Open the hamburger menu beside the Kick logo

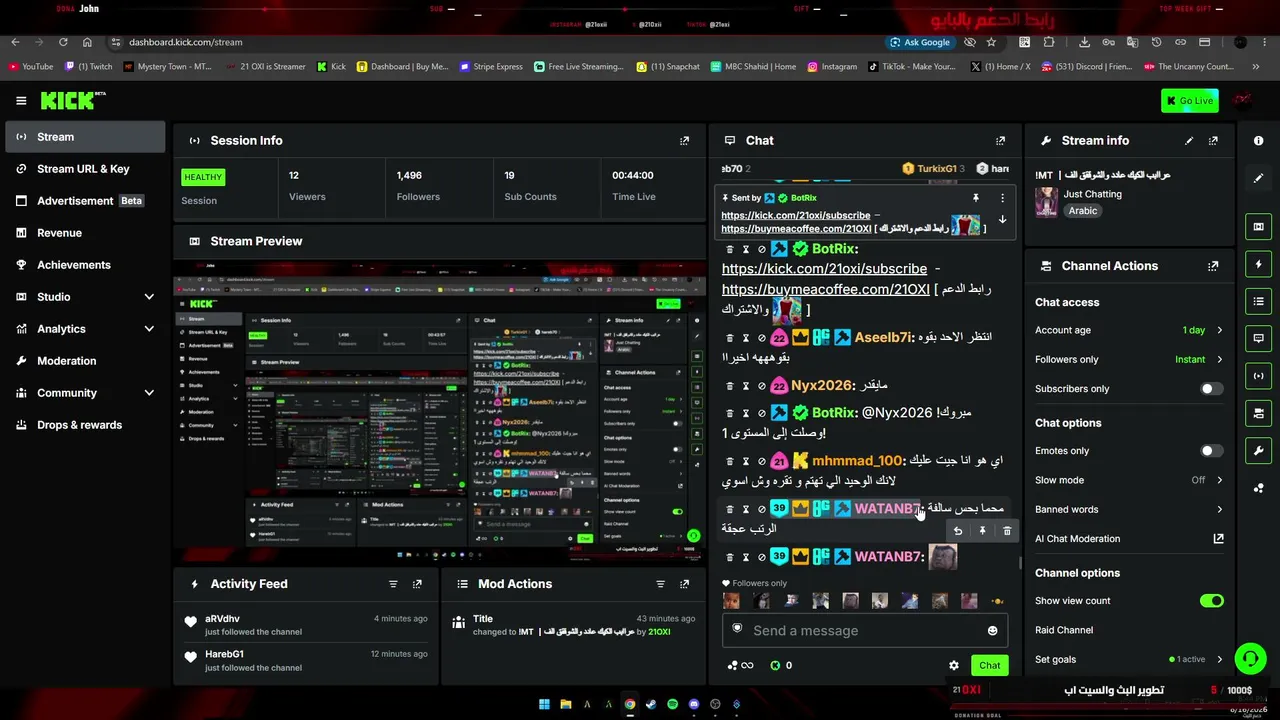pyautogui.click(x=21, y=100)
